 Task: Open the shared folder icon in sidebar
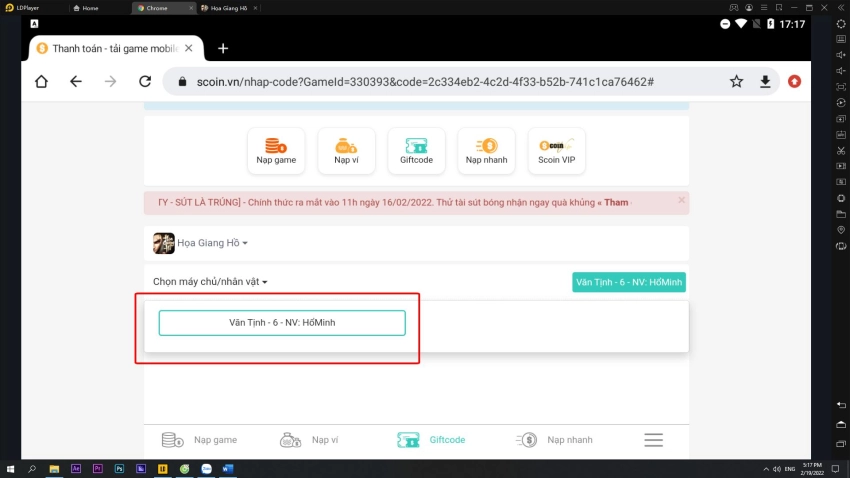click(841, 214)
